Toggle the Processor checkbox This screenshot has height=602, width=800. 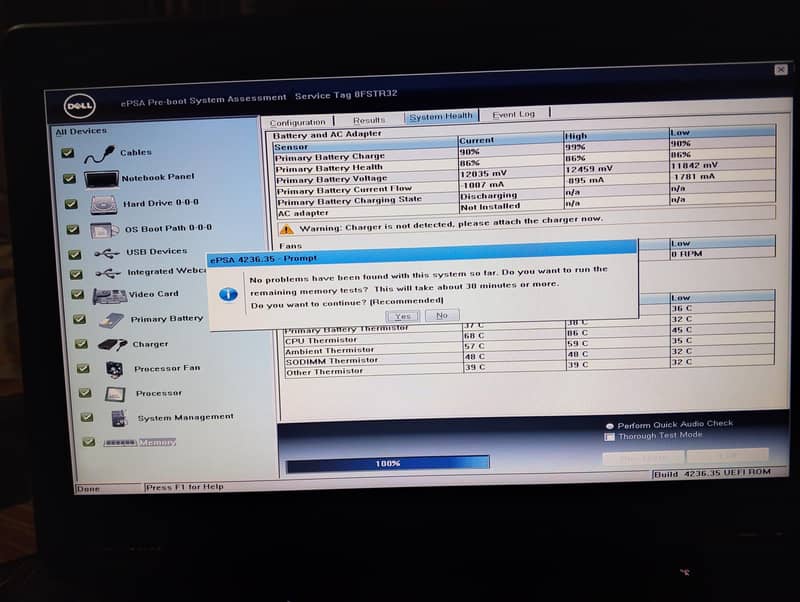(85, 393)
